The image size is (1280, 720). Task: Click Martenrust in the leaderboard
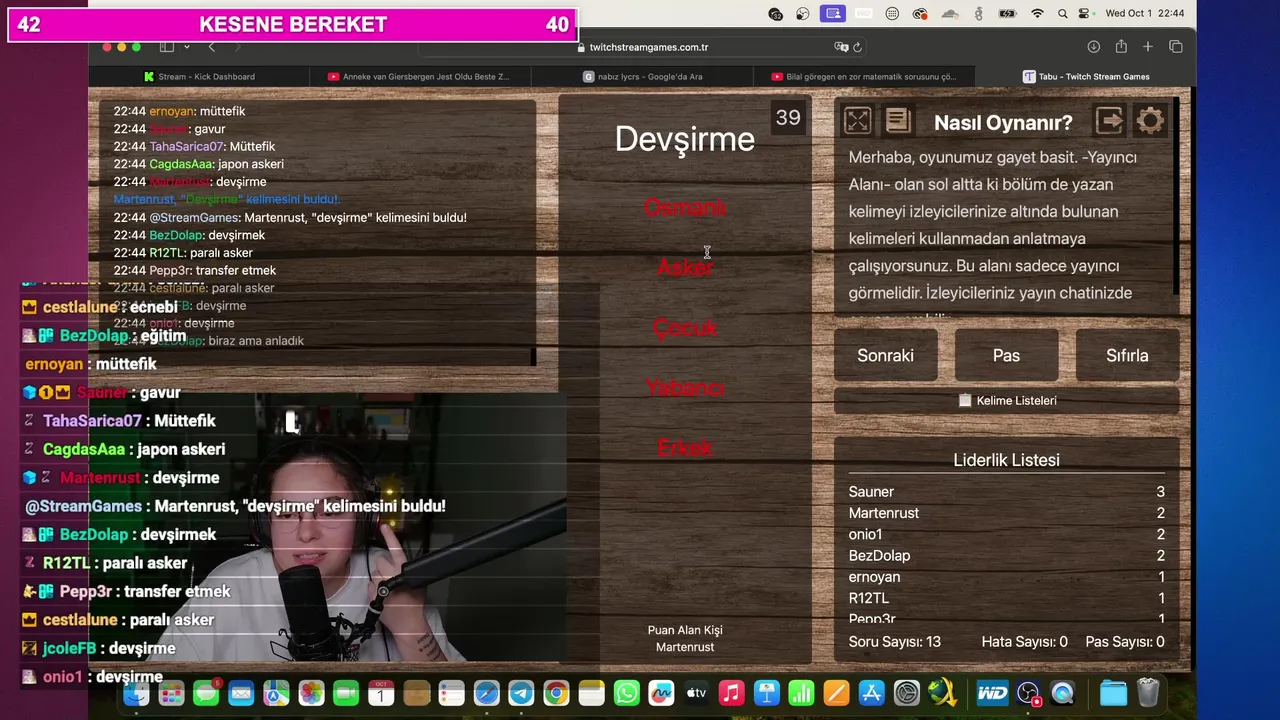point(884,513)
